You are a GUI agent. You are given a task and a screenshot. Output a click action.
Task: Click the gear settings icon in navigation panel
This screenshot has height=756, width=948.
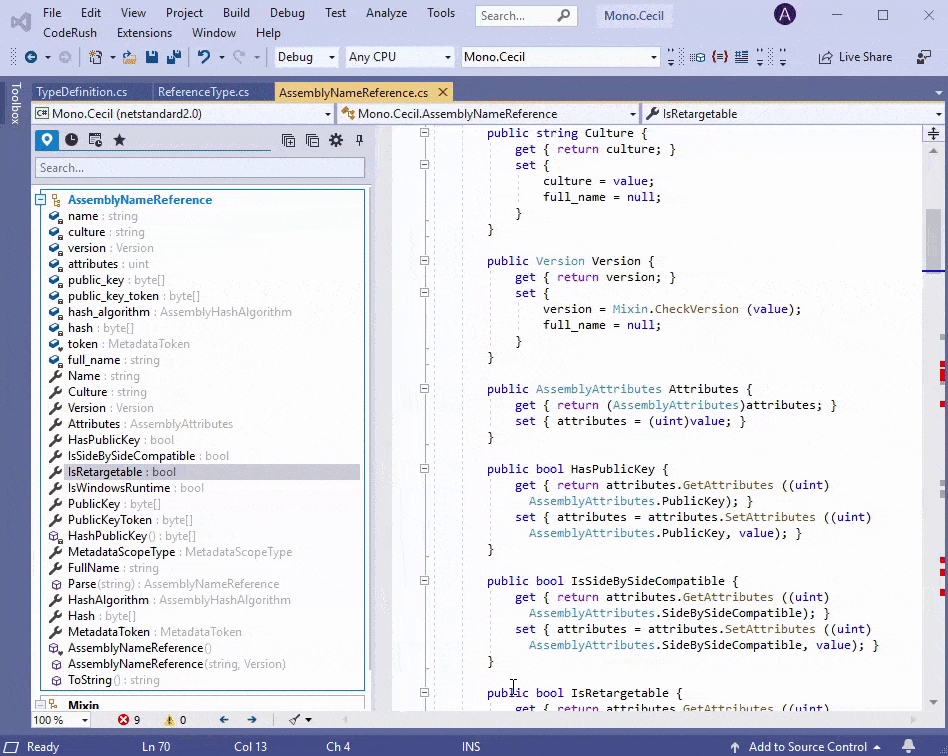(x=336, y=141)
